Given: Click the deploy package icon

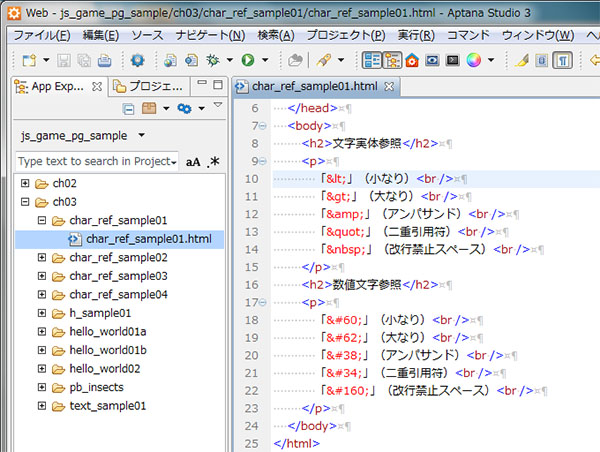Looking at the screenshot, I should tap(149, 109).
